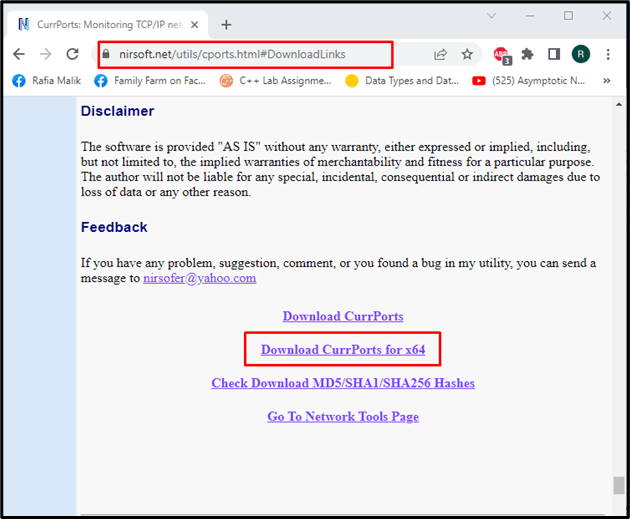Expand the tab search chevron
Screen dimensions: 630x519
click(491, 16)
